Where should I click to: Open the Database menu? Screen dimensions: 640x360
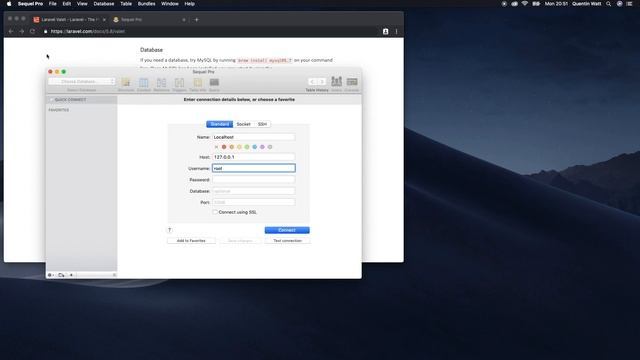(104, 4)
